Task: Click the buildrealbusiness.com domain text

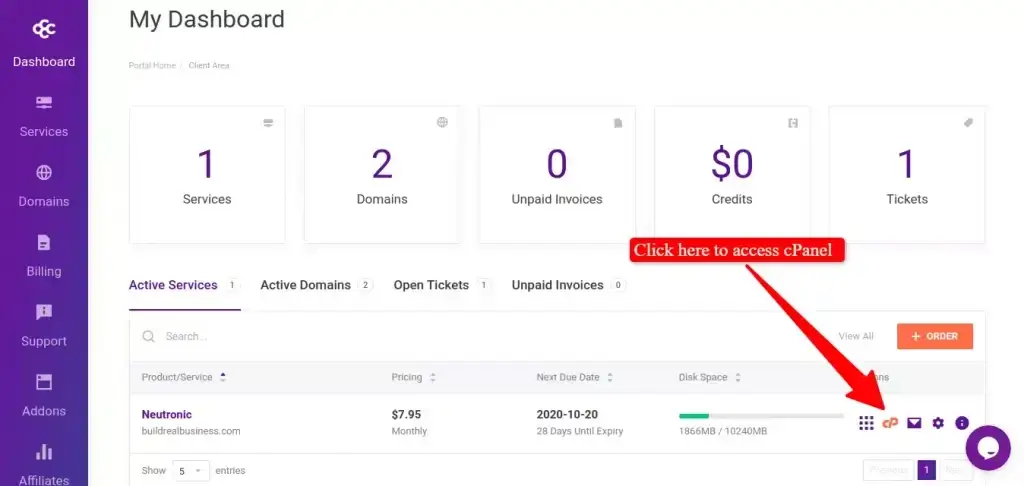Action: click(191, 431)
